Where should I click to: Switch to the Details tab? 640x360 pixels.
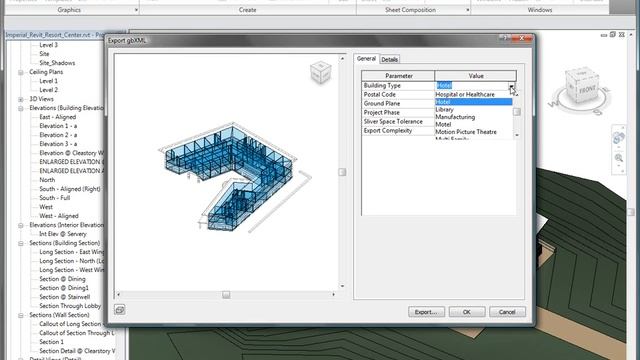point(389,60)
